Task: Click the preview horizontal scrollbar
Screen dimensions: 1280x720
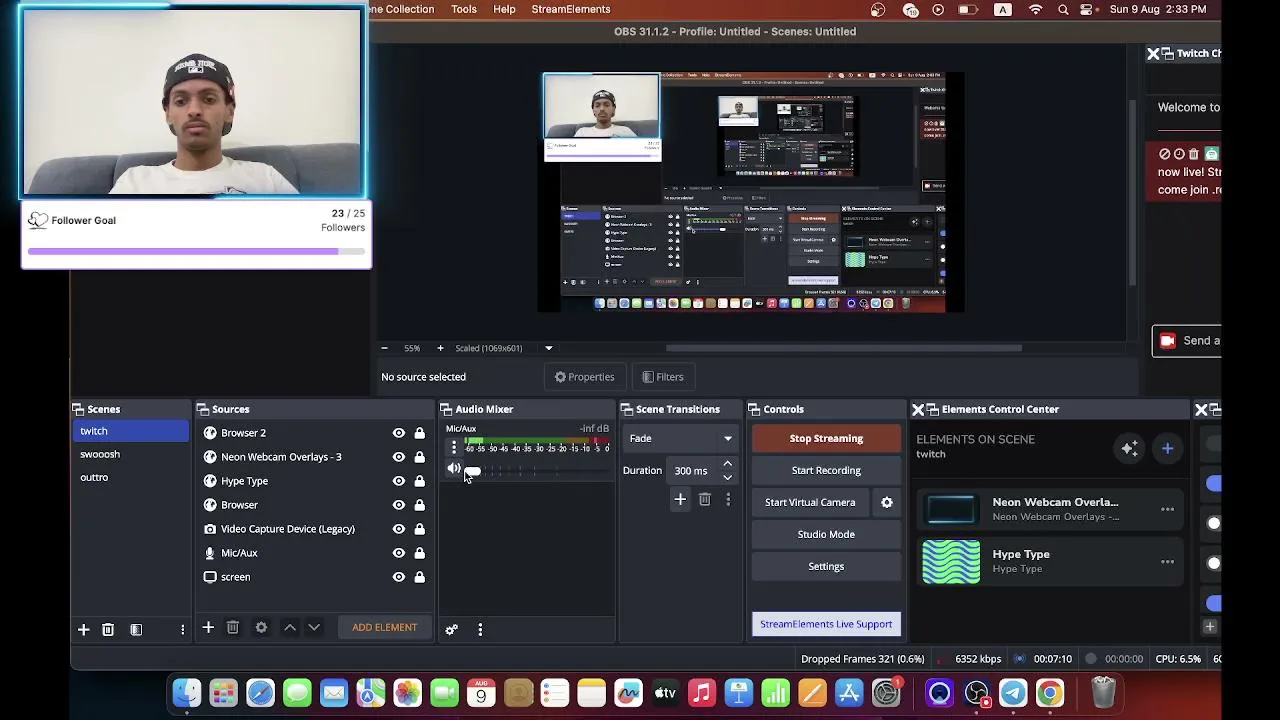Action: click(843, 348)
